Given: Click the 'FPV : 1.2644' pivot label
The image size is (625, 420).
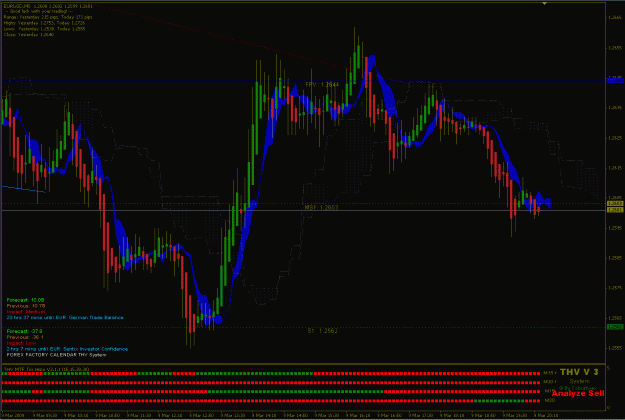Looking at the screenshot, I should pyautogui.click(x=322, y=85).
